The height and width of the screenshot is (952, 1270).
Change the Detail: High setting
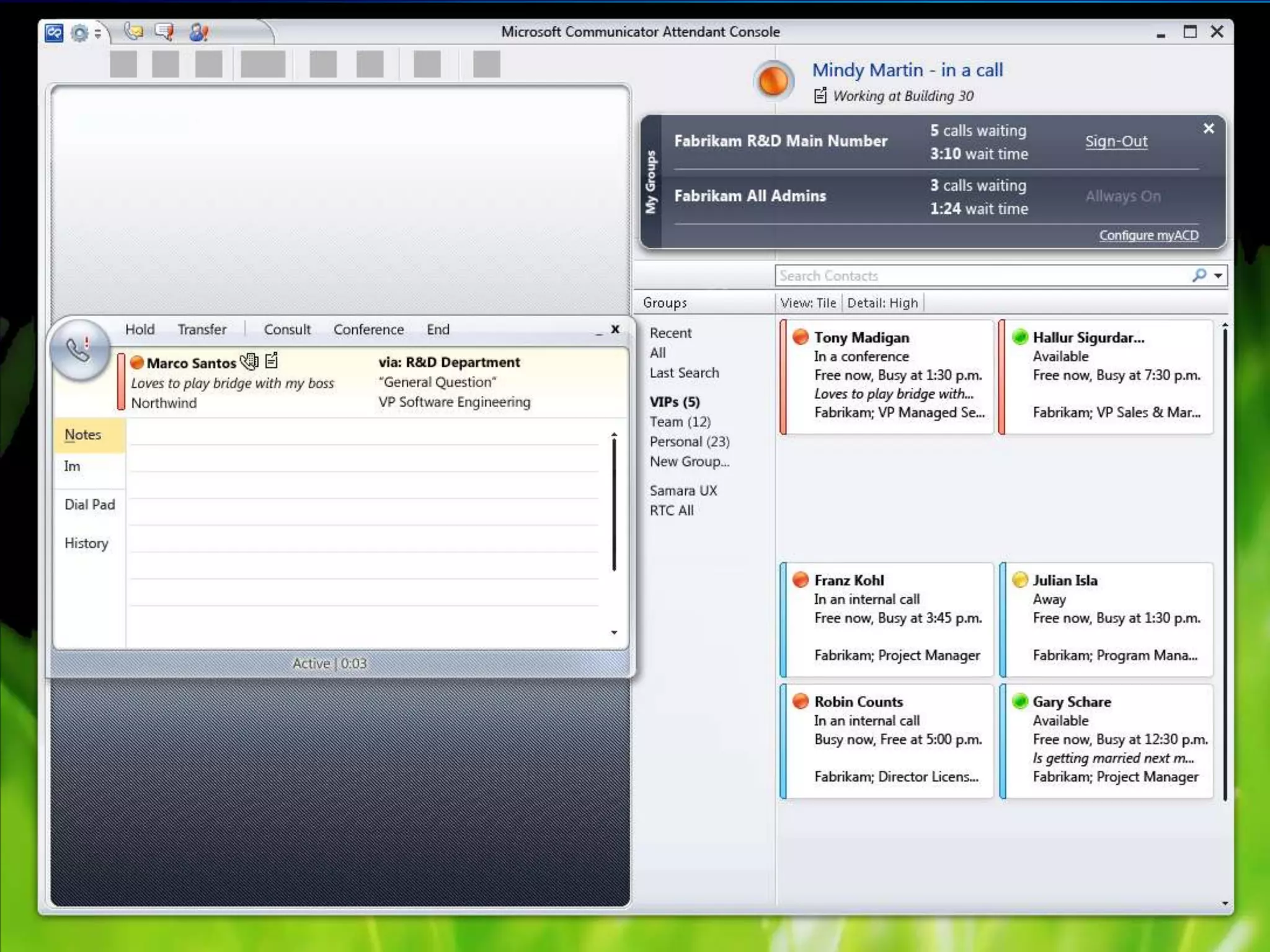point(882,303)
